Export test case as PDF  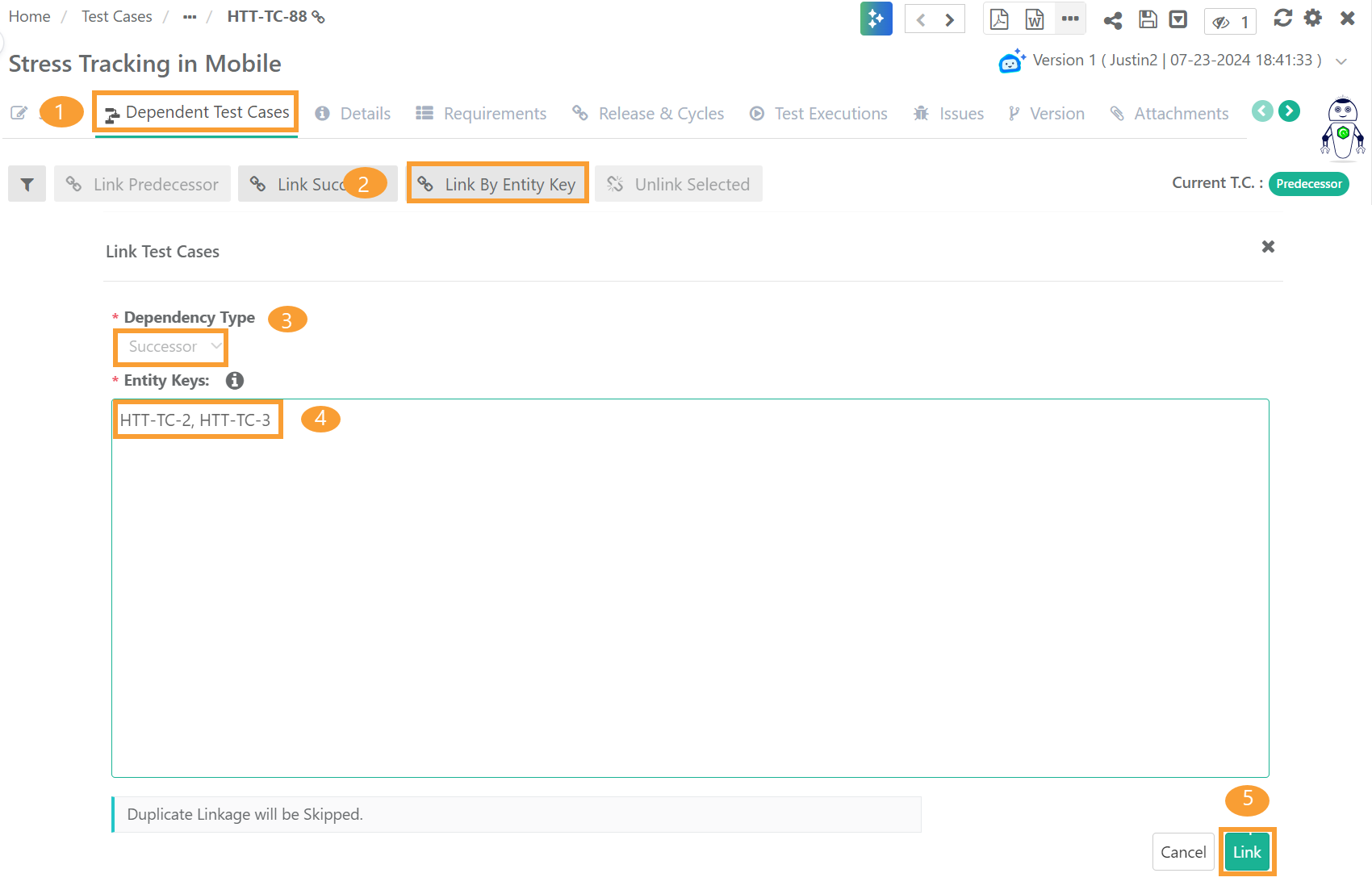(x=999, y=19)
